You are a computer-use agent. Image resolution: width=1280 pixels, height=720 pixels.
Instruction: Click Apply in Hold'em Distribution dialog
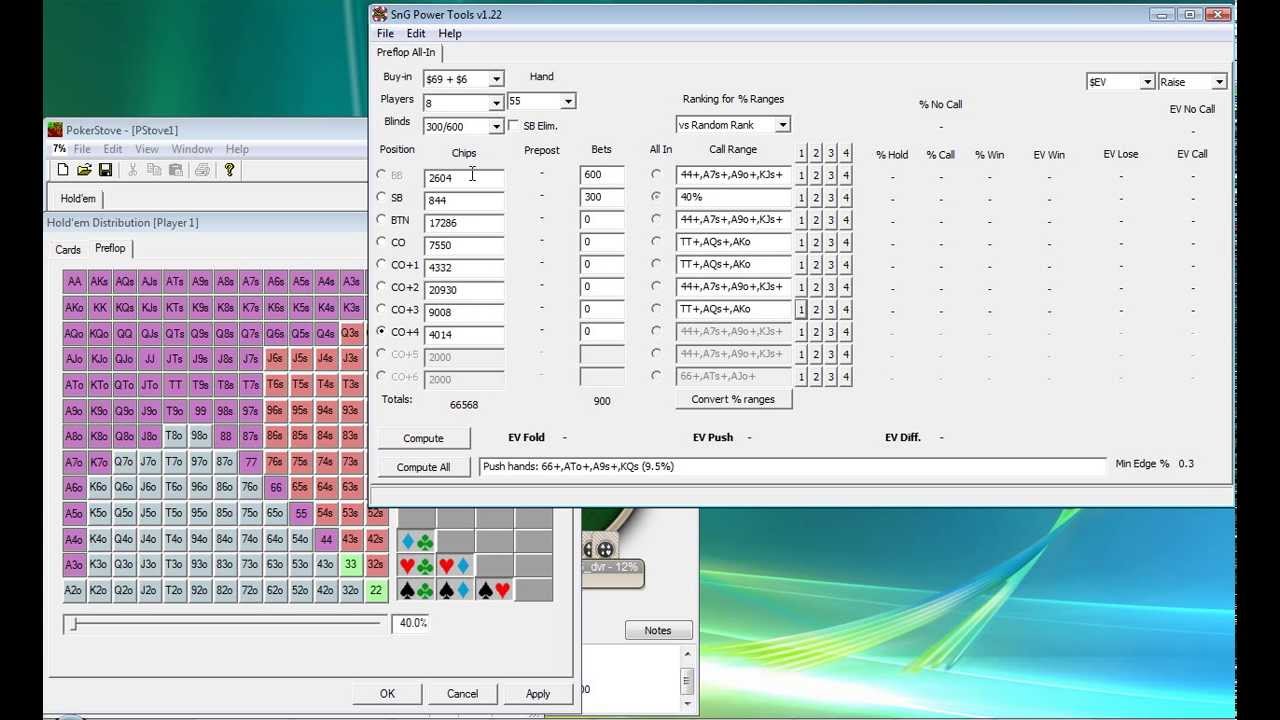(x=538, y=694)
